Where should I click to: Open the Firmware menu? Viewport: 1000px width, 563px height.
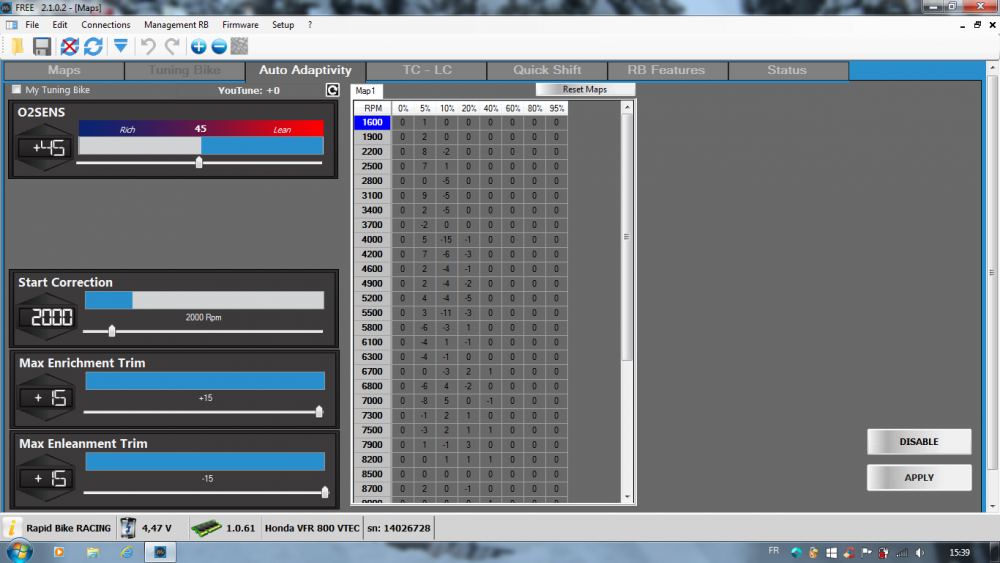coord(240,24)
